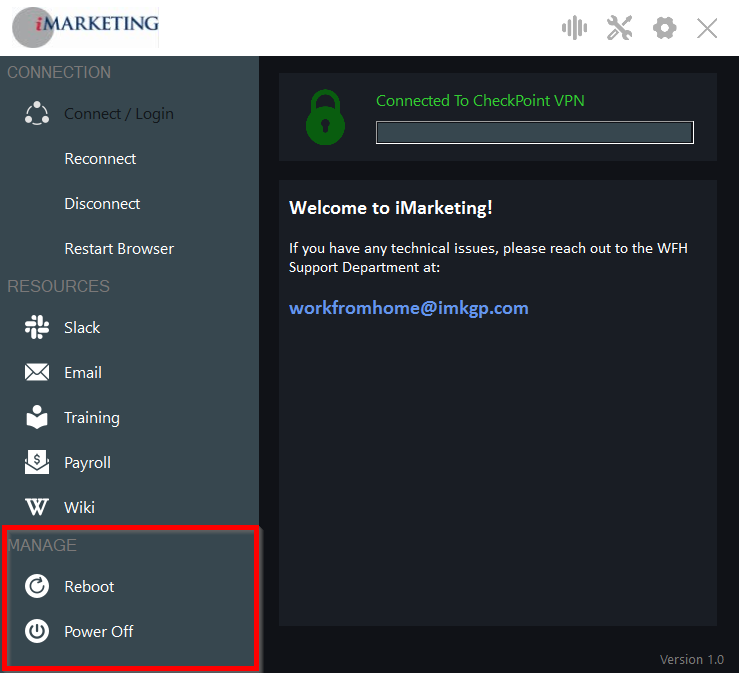Click the Reboot circular arrow icon
The image size is (739, 673).
[37, 587]
